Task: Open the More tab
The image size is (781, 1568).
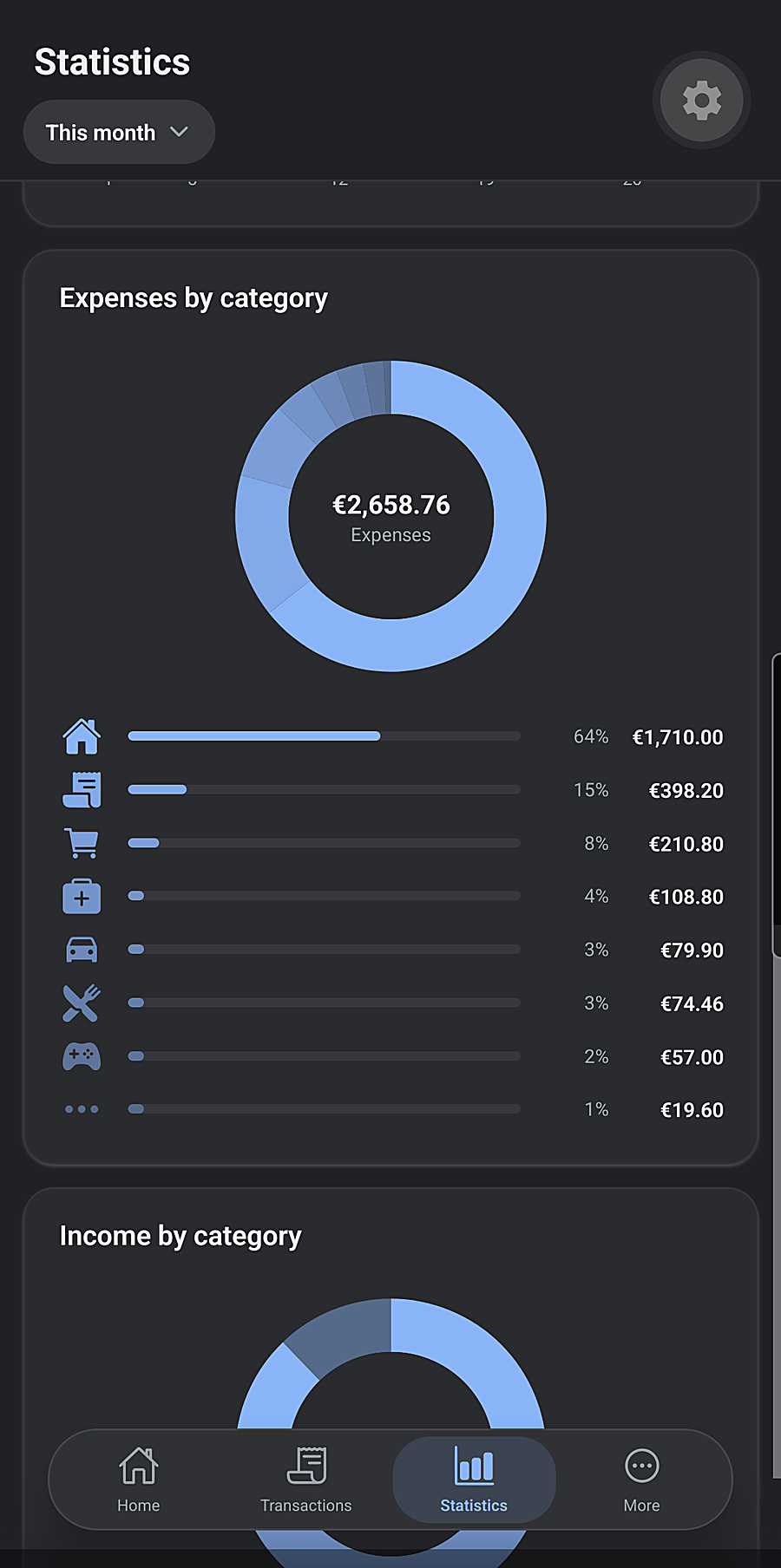Action: [642, 1480]
